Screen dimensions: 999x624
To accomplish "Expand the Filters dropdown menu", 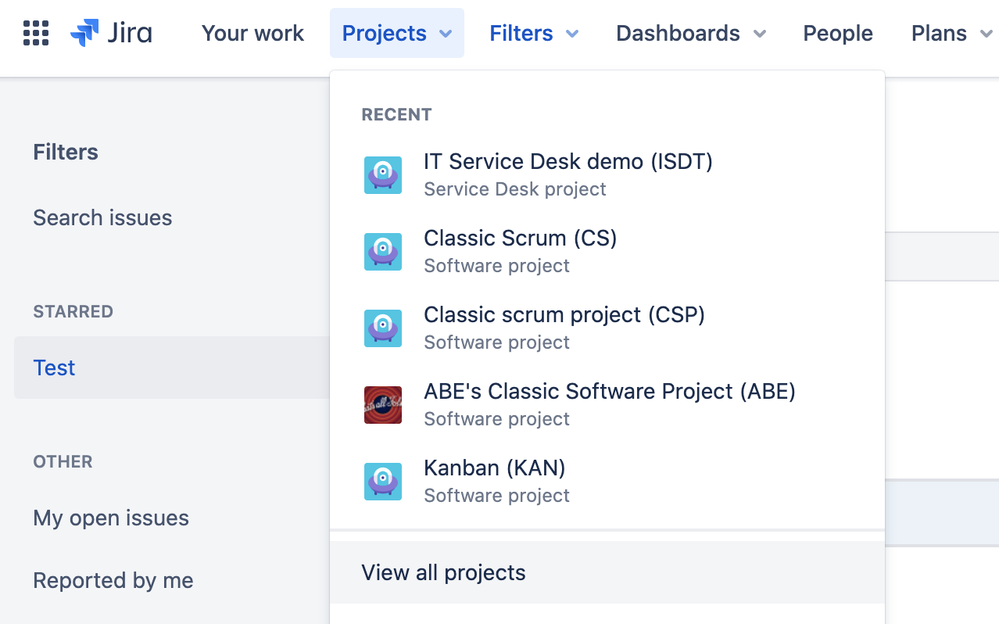I will point(534,33).
